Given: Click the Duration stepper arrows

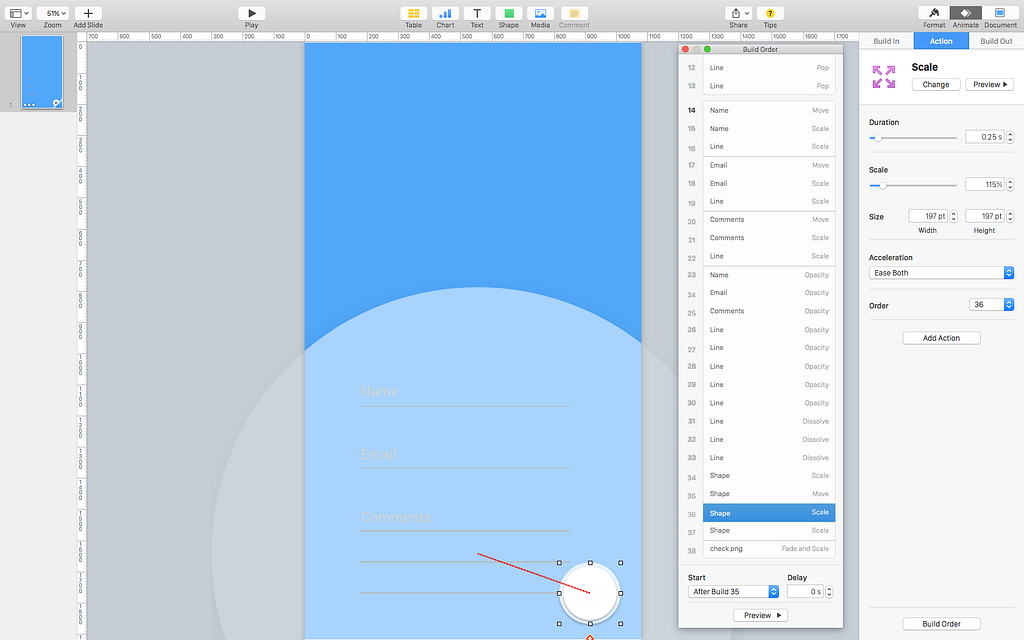Looking at the screenshot, I should (1010, 137).
